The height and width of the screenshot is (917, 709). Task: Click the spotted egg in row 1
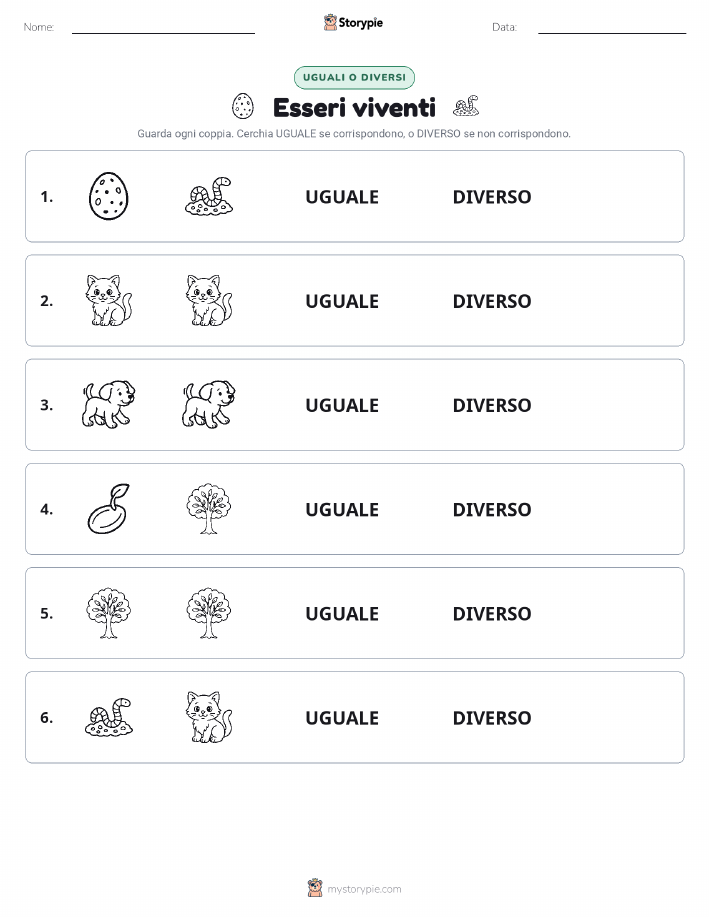(108, 196)
